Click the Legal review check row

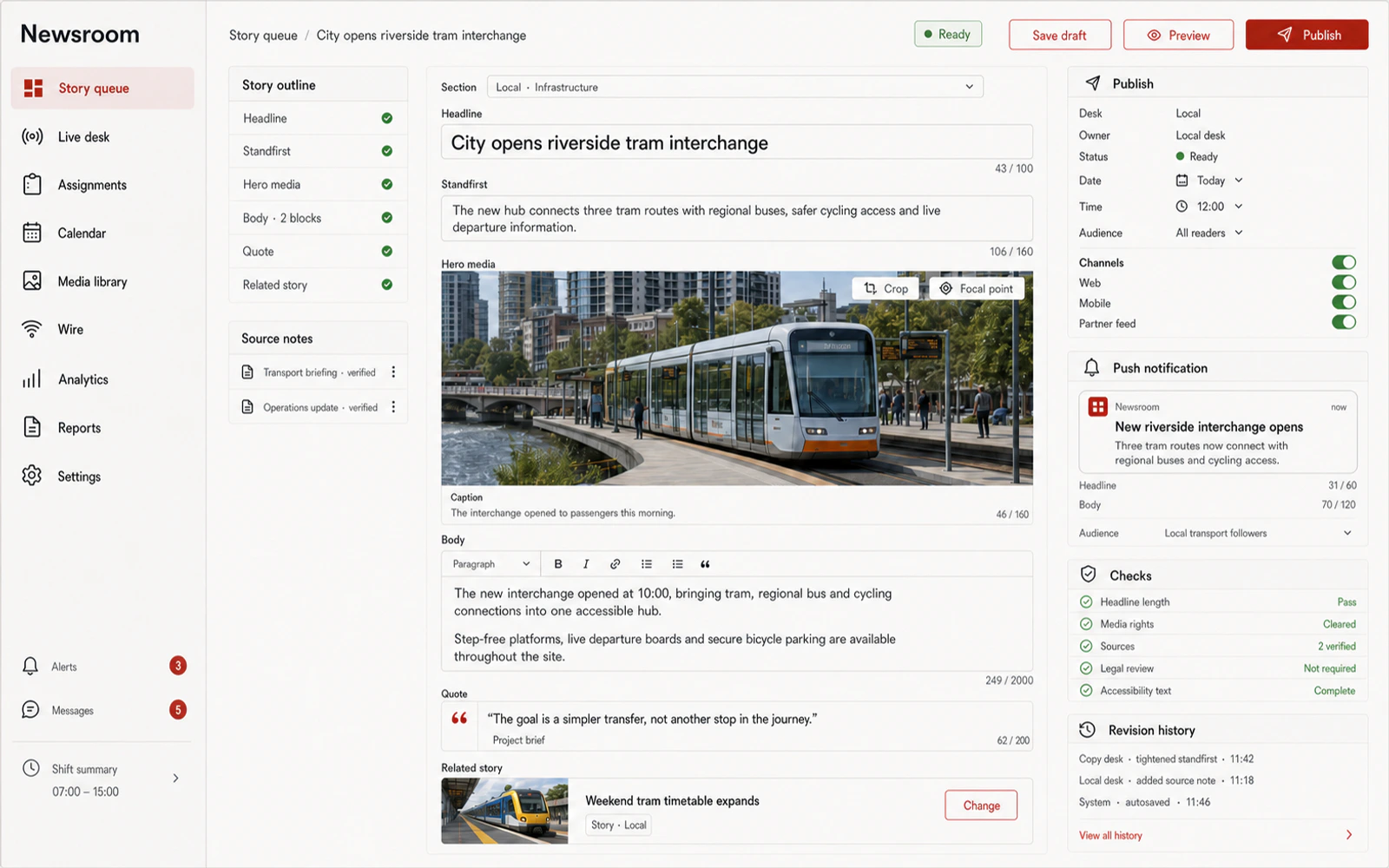[1217, 668]
